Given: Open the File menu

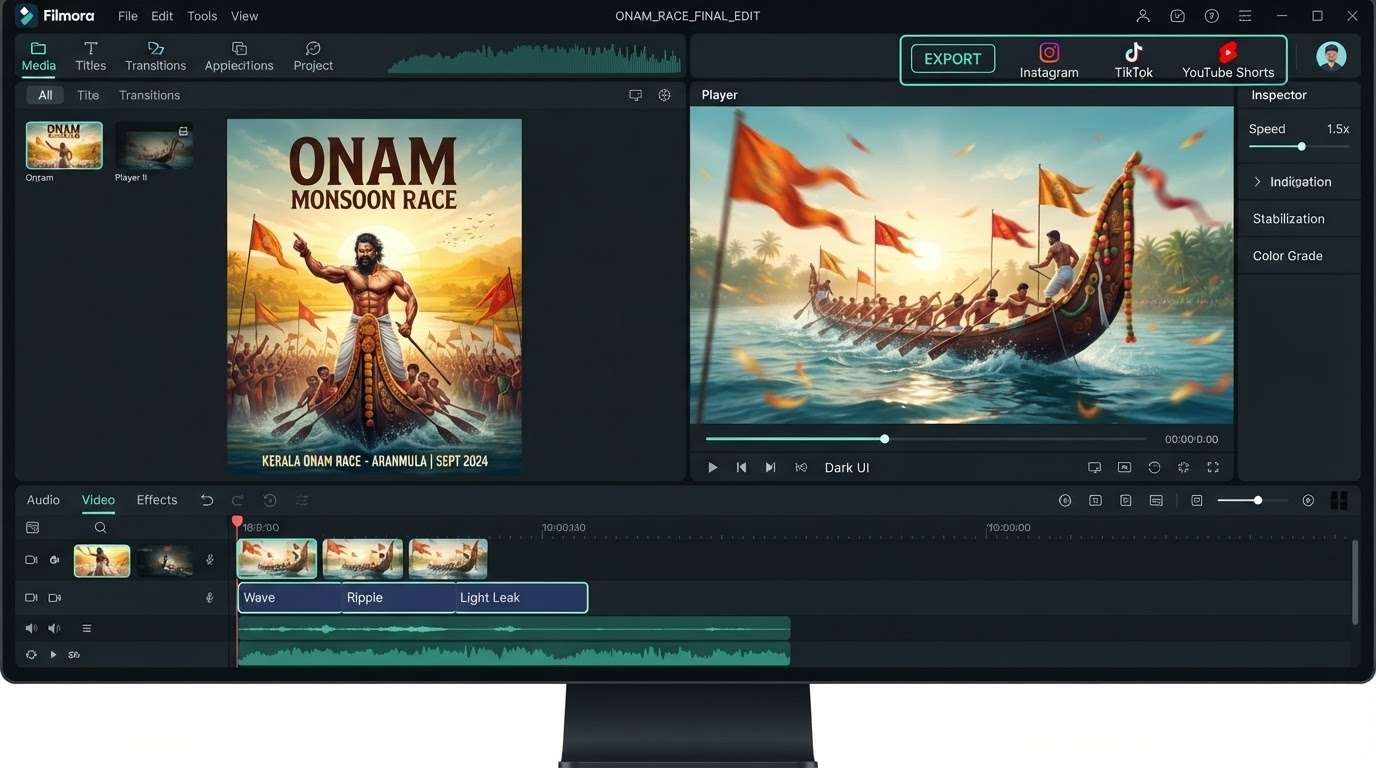Looking at the screenshot, I should click(128, 16).
